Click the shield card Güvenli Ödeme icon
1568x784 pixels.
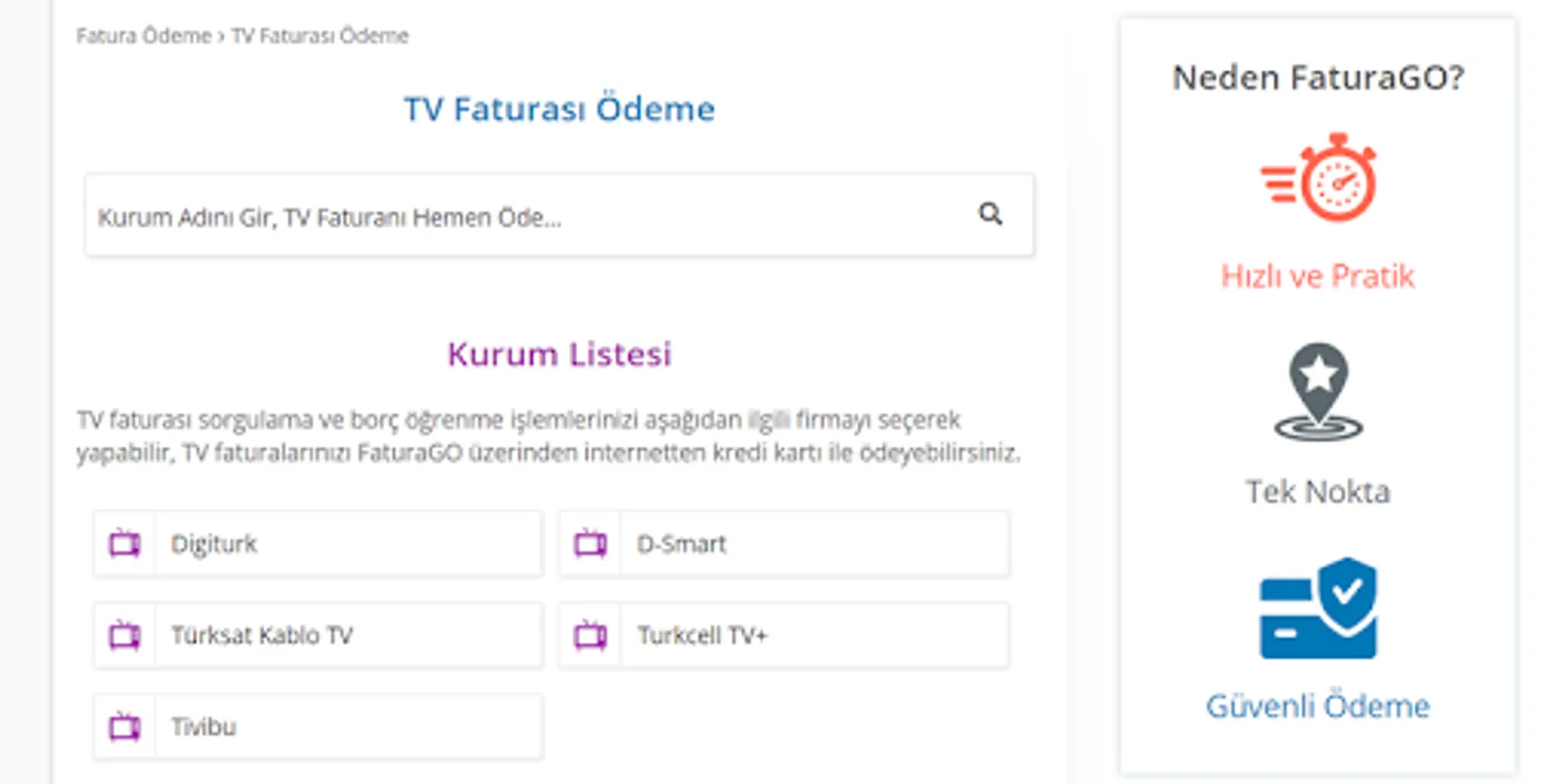click(1318, 608)
